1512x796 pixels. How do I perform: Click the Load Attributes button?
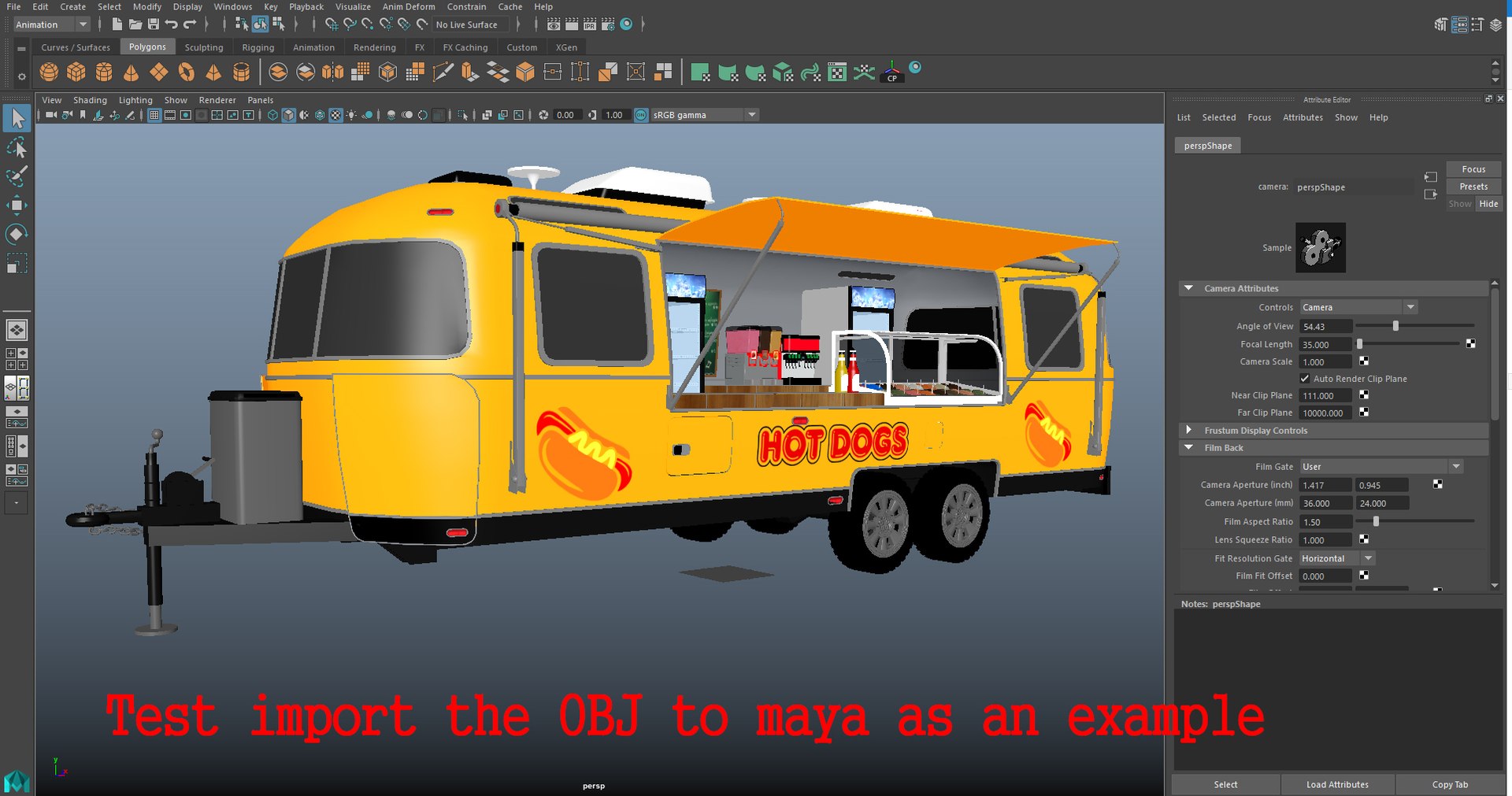click(1337, 784)
